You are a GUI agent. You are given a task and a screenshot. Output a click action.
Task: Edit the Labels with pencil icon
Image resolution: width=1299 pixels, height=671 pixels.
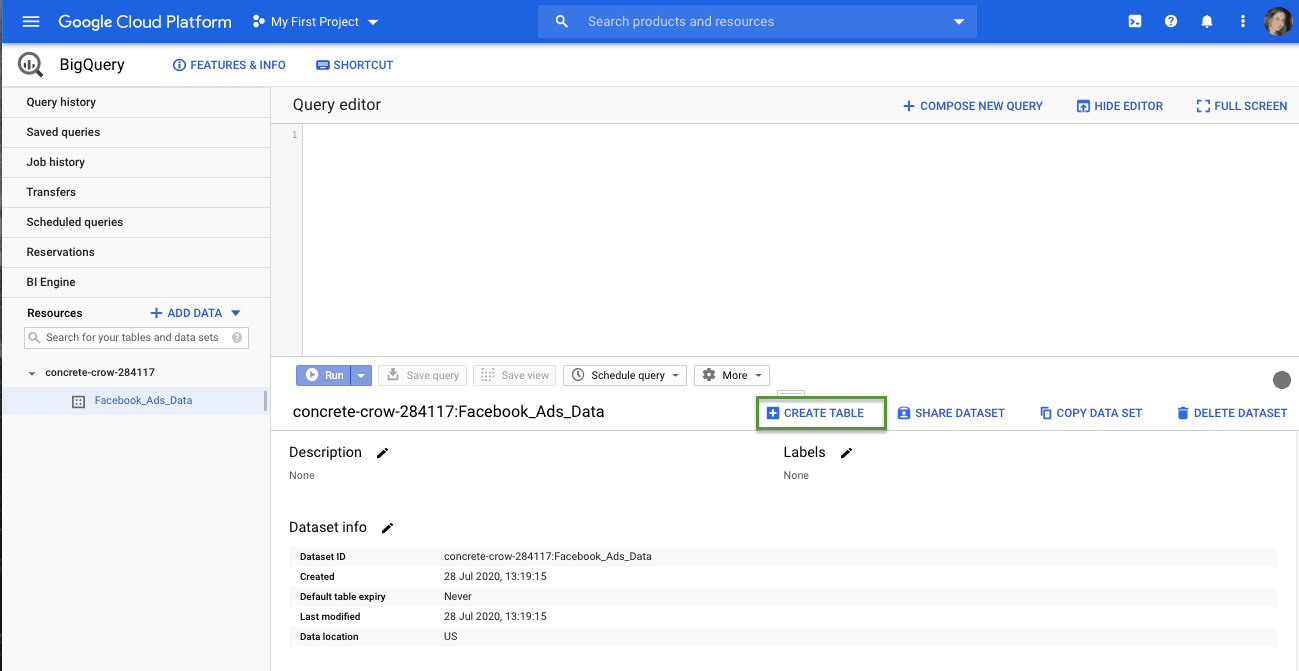coord(846,453)
